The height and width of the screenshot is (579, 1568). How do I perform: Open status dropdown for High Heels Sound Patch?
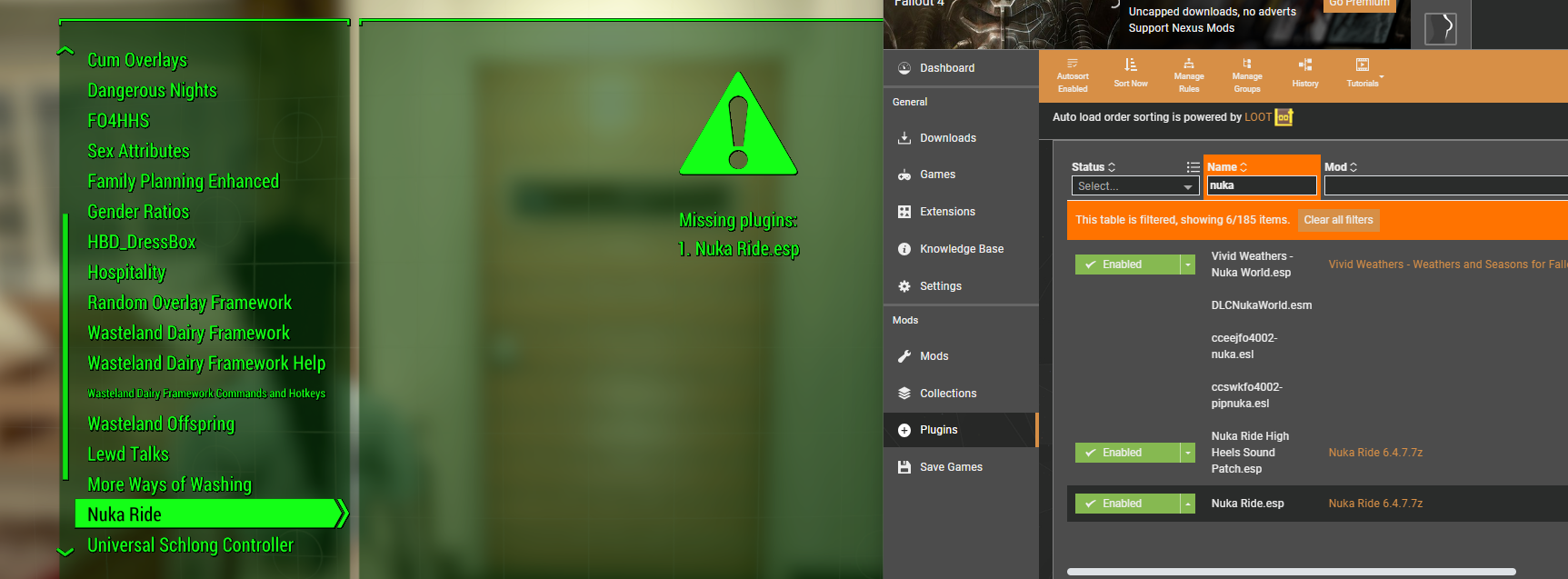tap(1187, 453)
